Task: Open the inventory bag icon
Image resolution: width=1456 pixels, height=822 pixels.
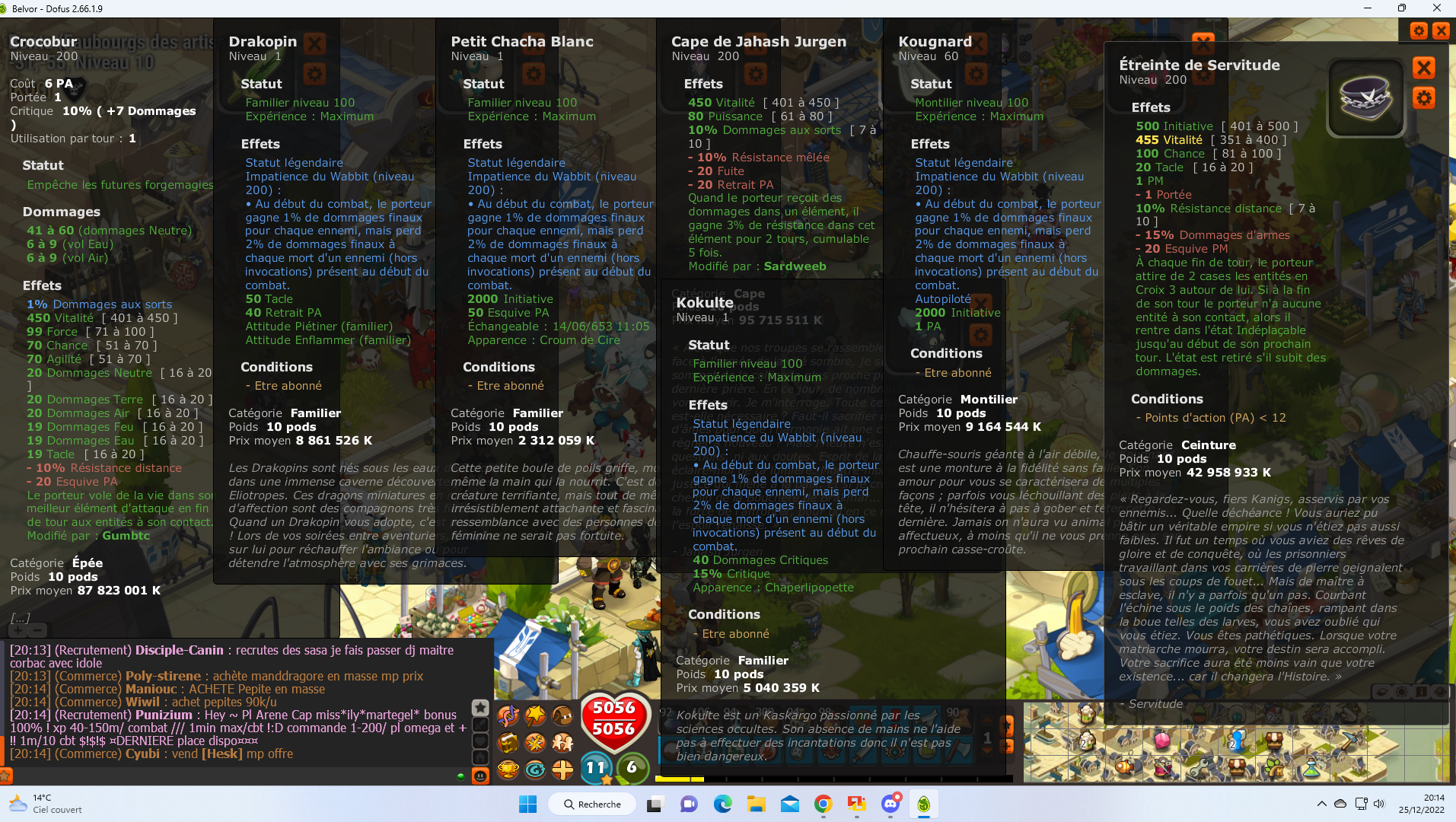Action: pyautogui.click(x=562, y=715)
